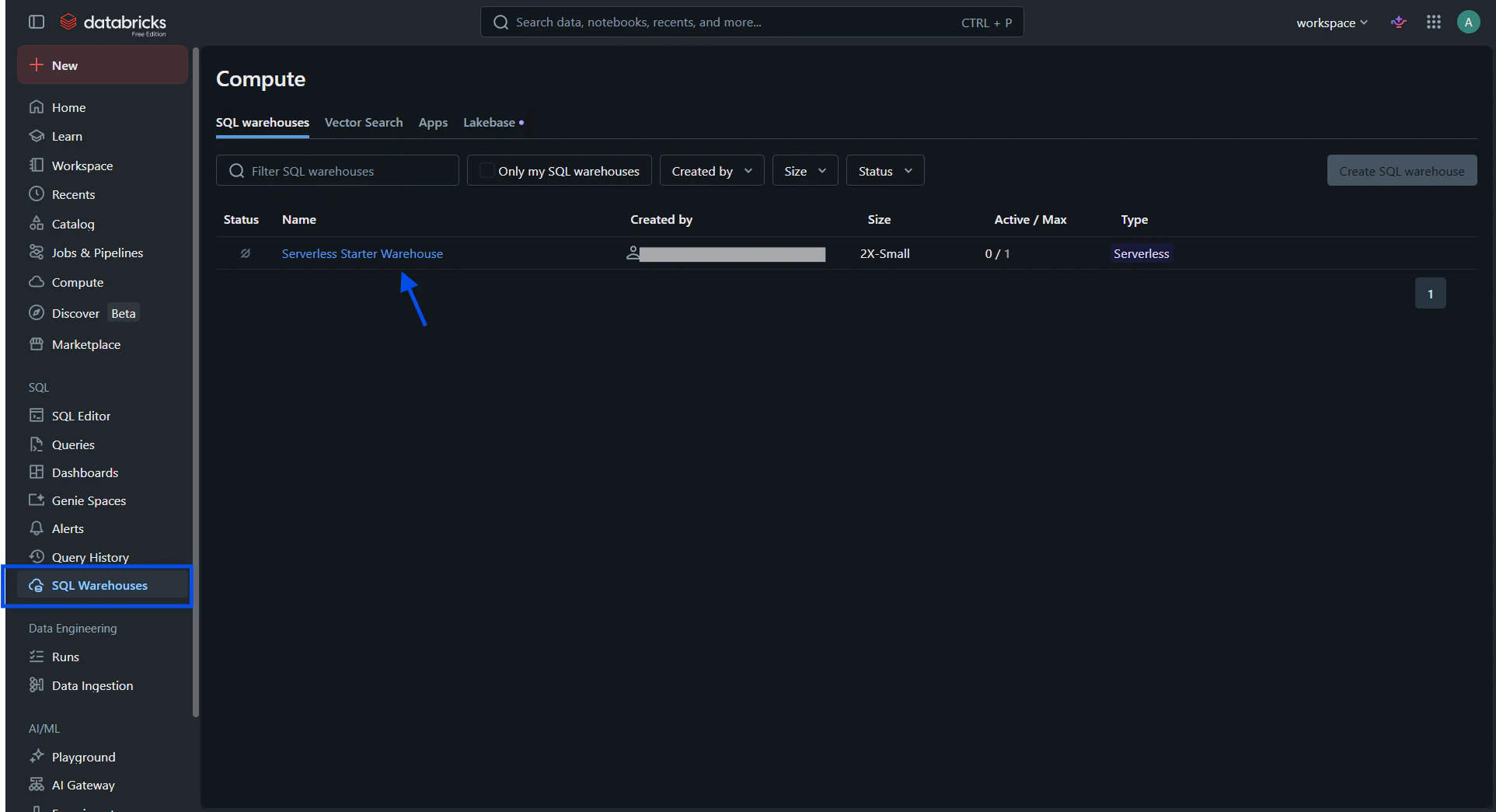Click the Beta badge next to Discover
Screen dimensions: 1496x812
pos(124,313)
